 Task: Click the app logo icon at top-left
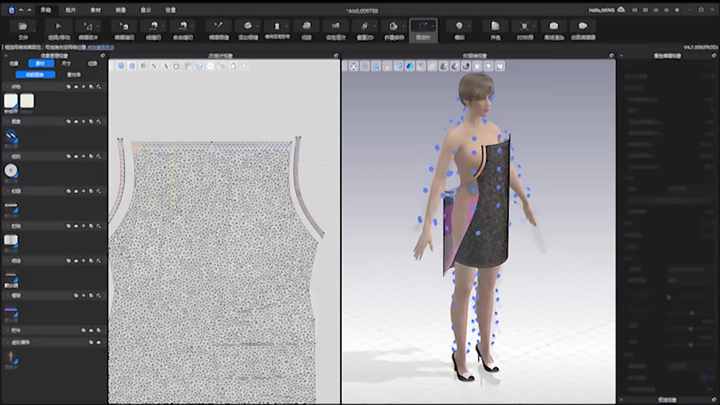[x=11, y=10]
